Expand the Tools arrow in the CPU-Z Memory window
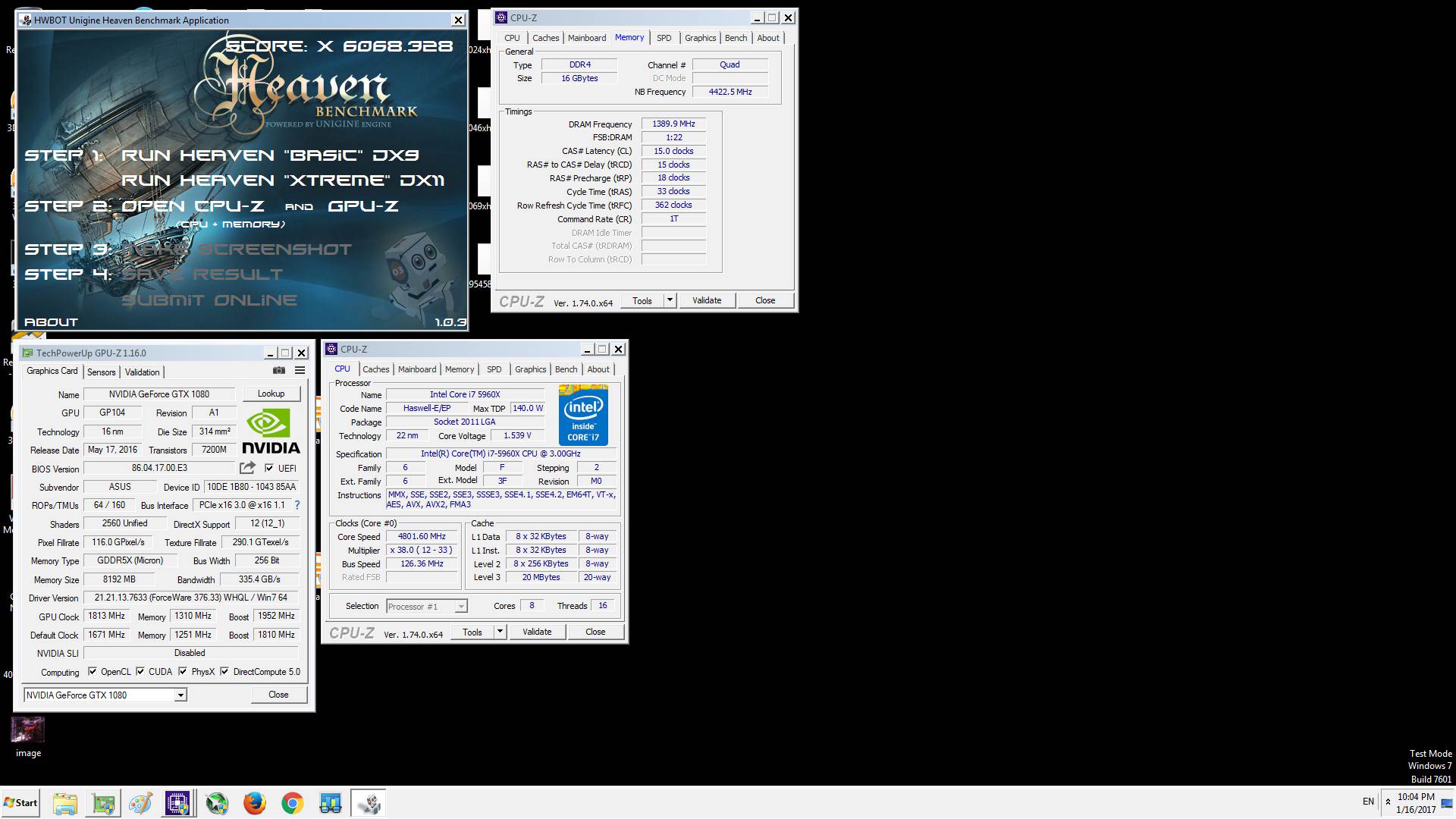The width and height of the screenshot is (1456, 819). [670, 300]
